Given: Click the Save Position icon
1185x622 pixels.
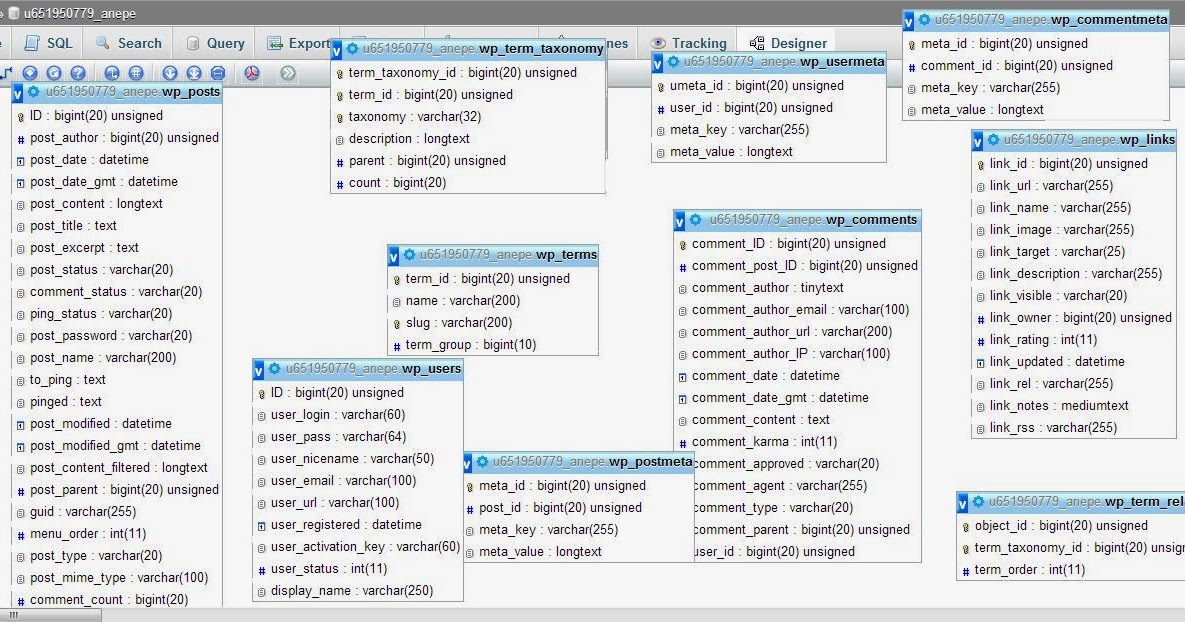Looking at the screenshot, I should [x=30, y=72].
